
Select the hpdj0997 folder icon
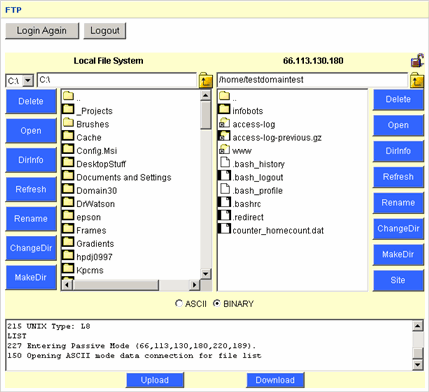[68, 256]
